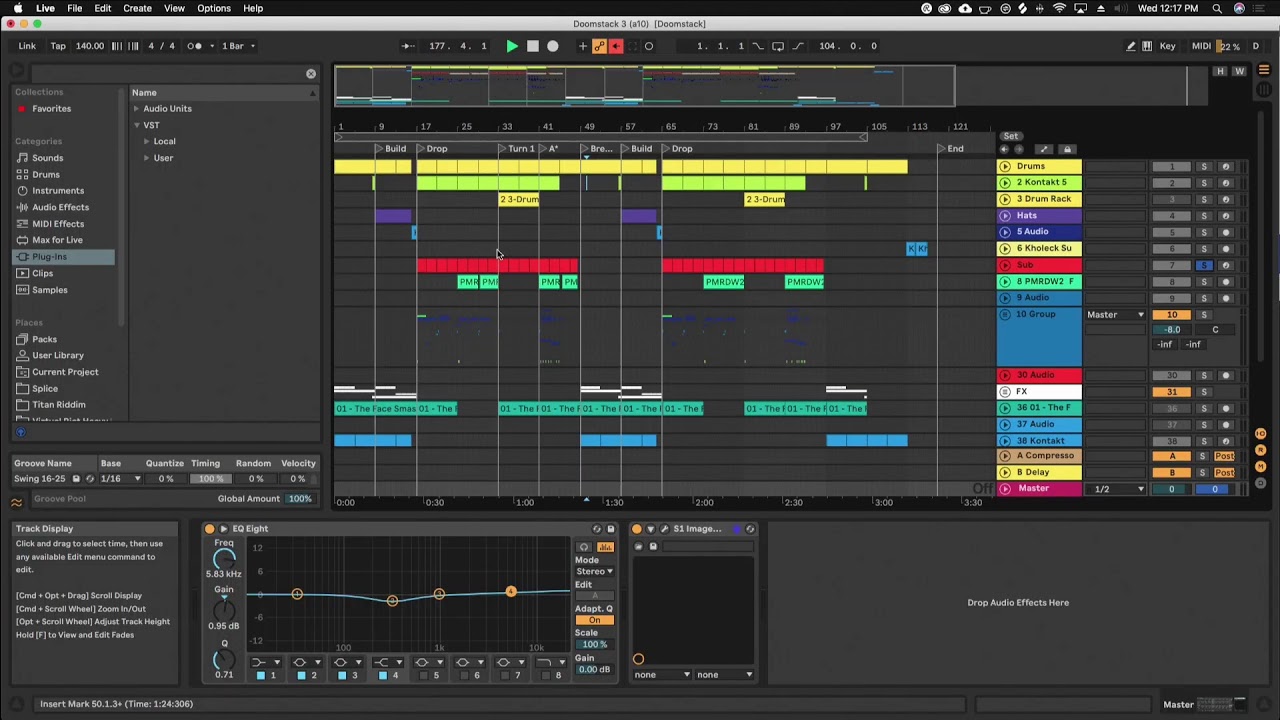Open the Instruments browser category
This screenshot has width=1280, height=720.
[x=58, y=191]
